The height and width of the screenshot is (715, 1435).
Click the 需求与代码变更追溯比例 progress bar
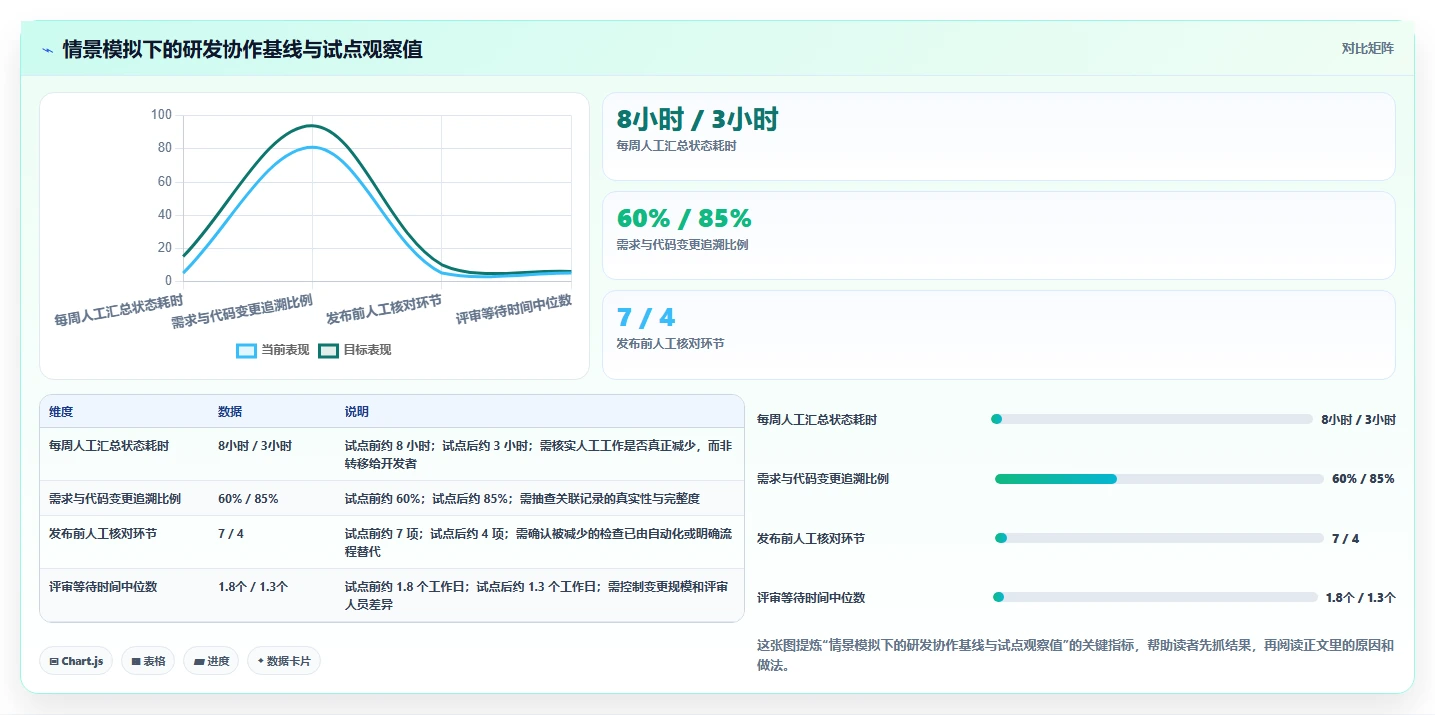click(x=1159, y=479)
